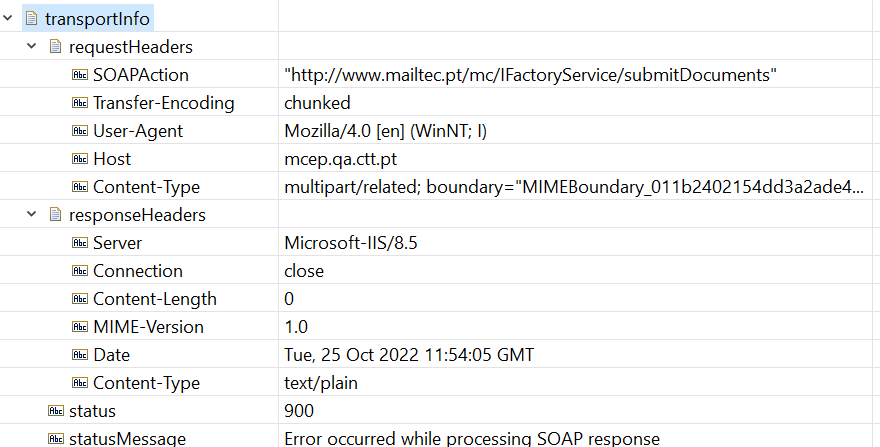Click the Abc icon beside SOAPAction

[x=80, y=75]
